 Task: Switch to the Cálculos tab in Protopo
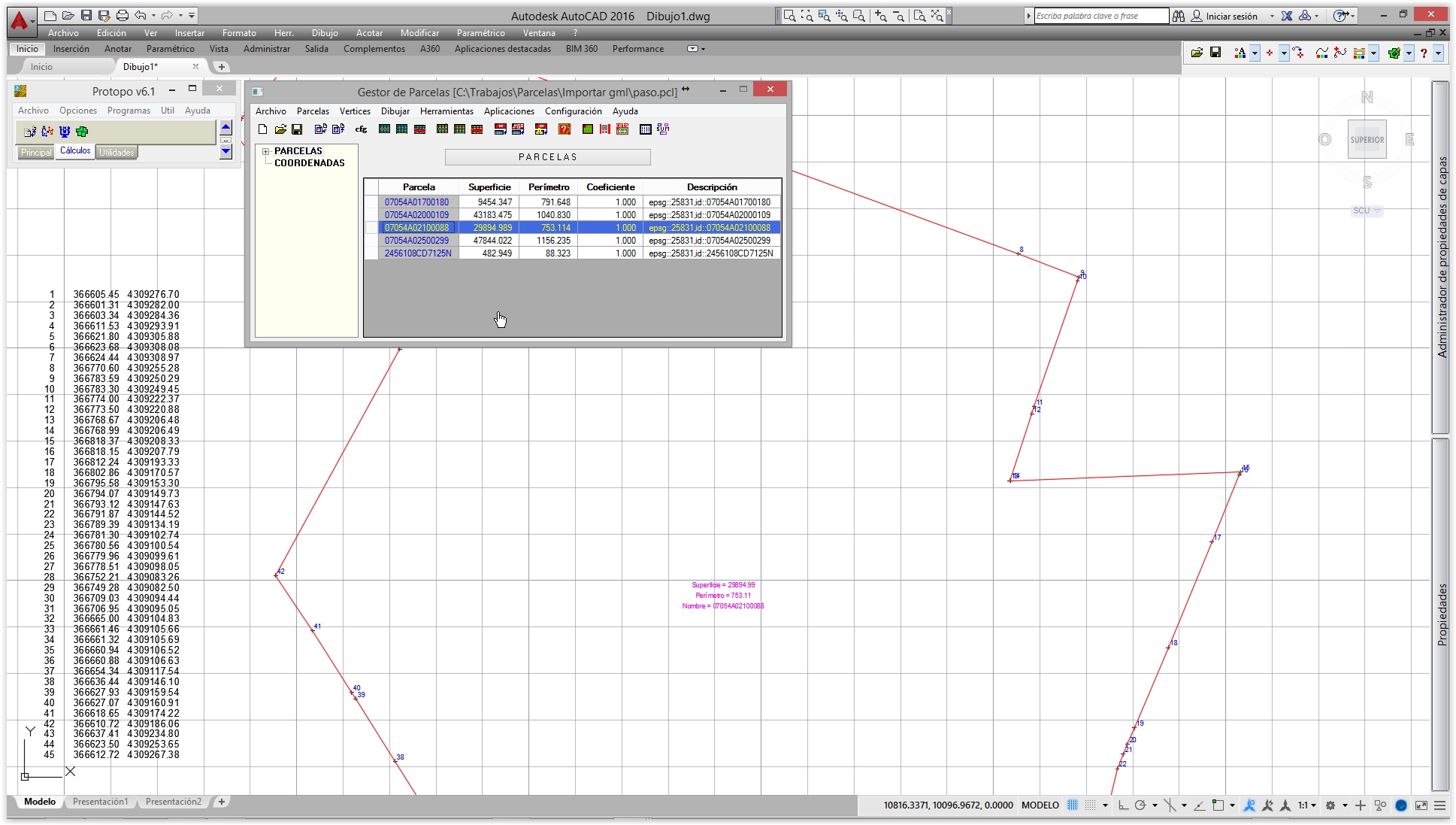[x=75, y=151]
